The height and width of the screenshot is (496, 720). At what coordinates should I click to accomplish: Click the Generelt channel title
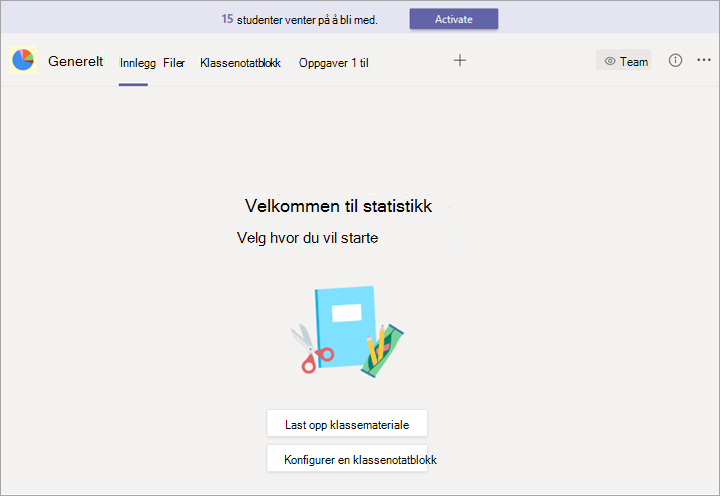75,61
